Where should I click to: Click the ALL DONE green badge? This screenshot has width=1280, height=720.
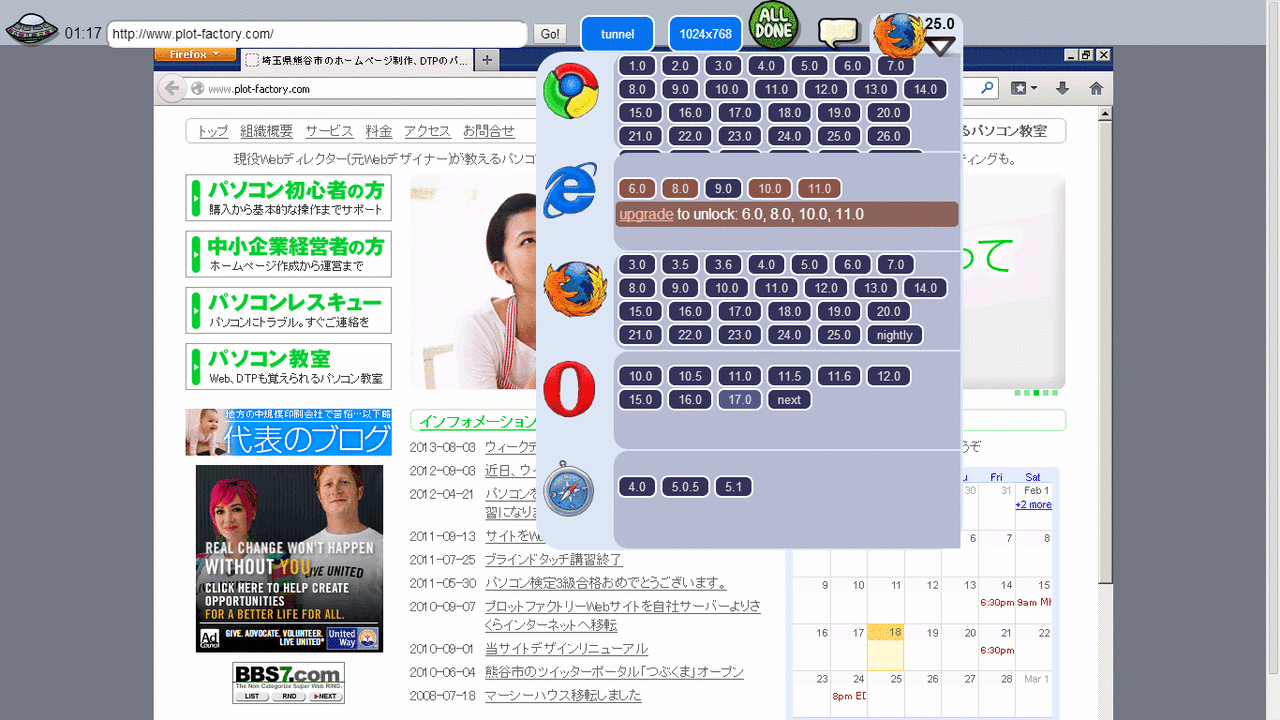(x=774, y=25)
